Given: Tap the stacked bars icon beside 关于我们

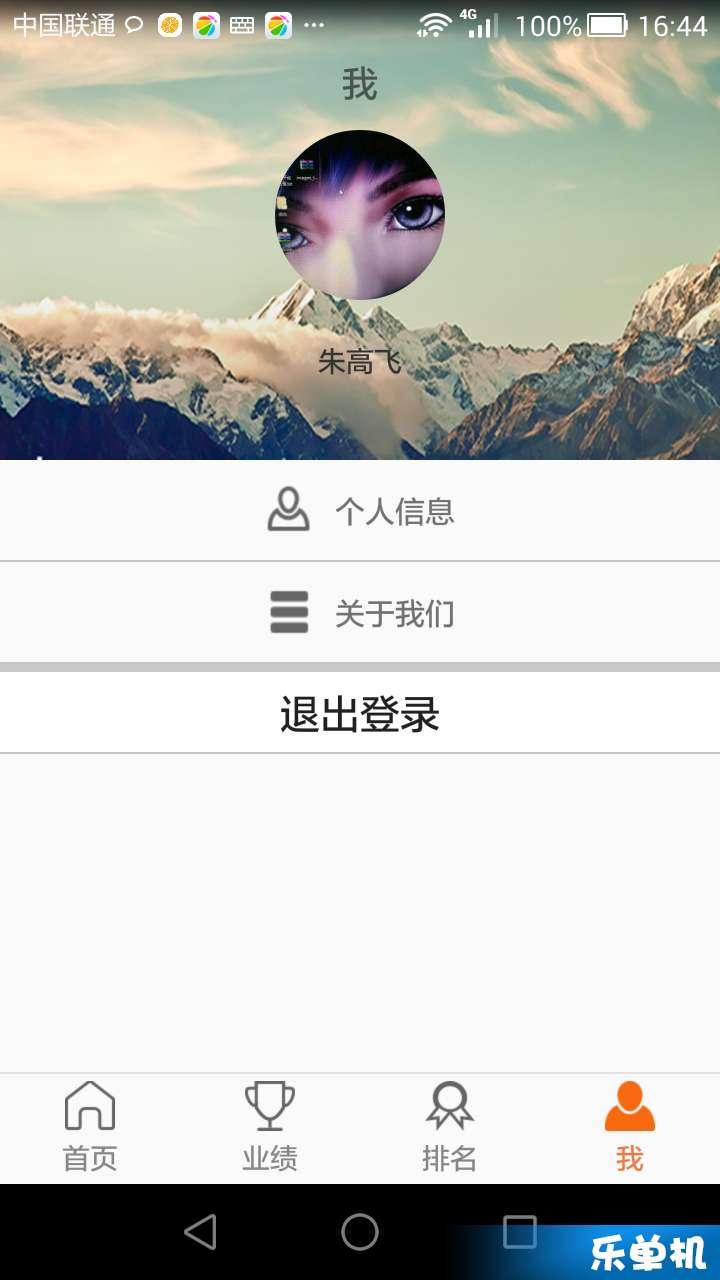Looking at the screenshot, I should coord(289,612).
